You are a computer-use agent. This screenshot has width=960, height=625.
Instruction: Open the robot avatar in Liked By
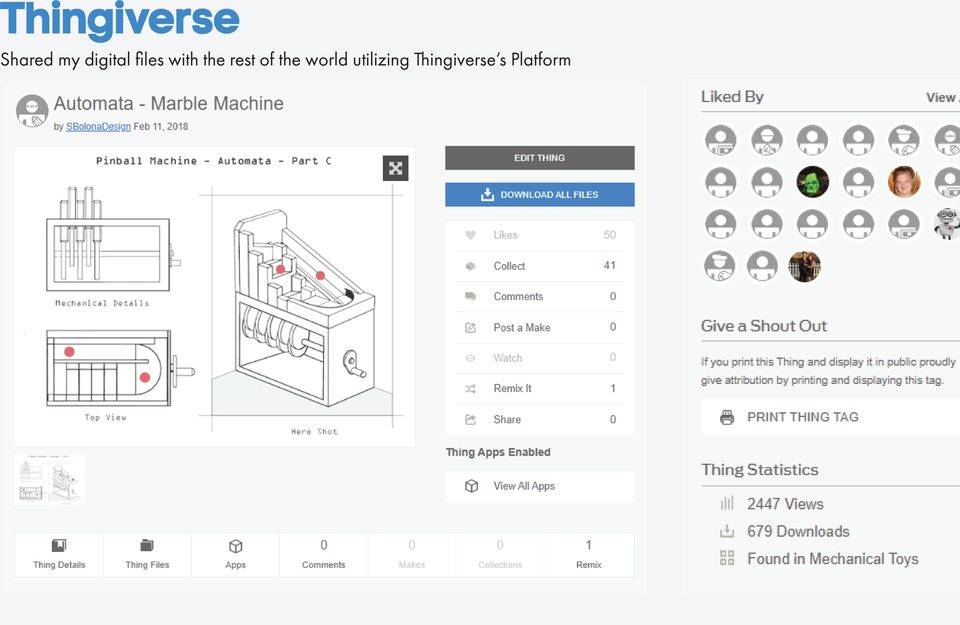click(947, 224)
